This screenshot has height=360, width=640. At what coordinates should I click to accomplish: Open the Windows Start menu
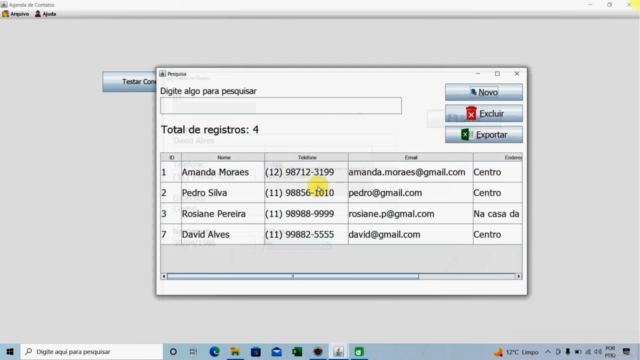point(10,351)
